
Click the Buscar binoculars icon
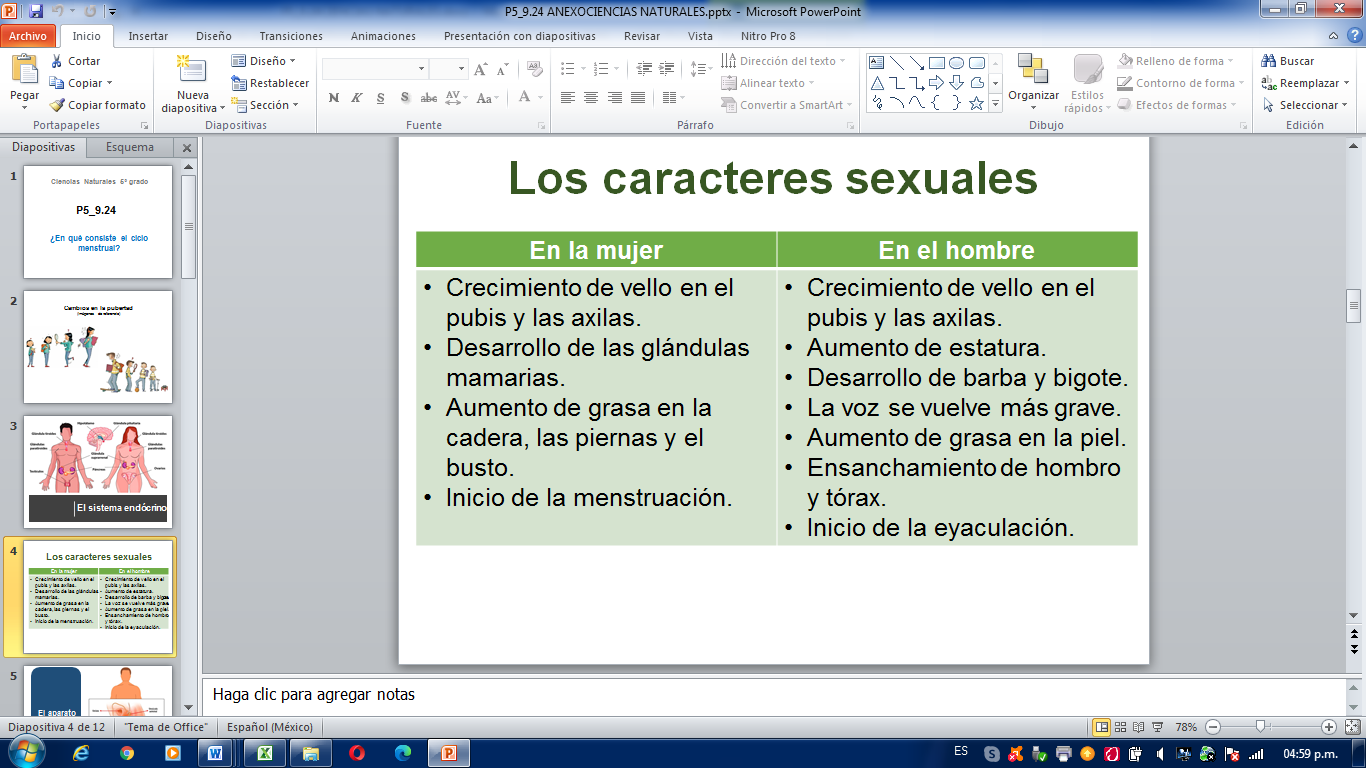[1269, 61]
